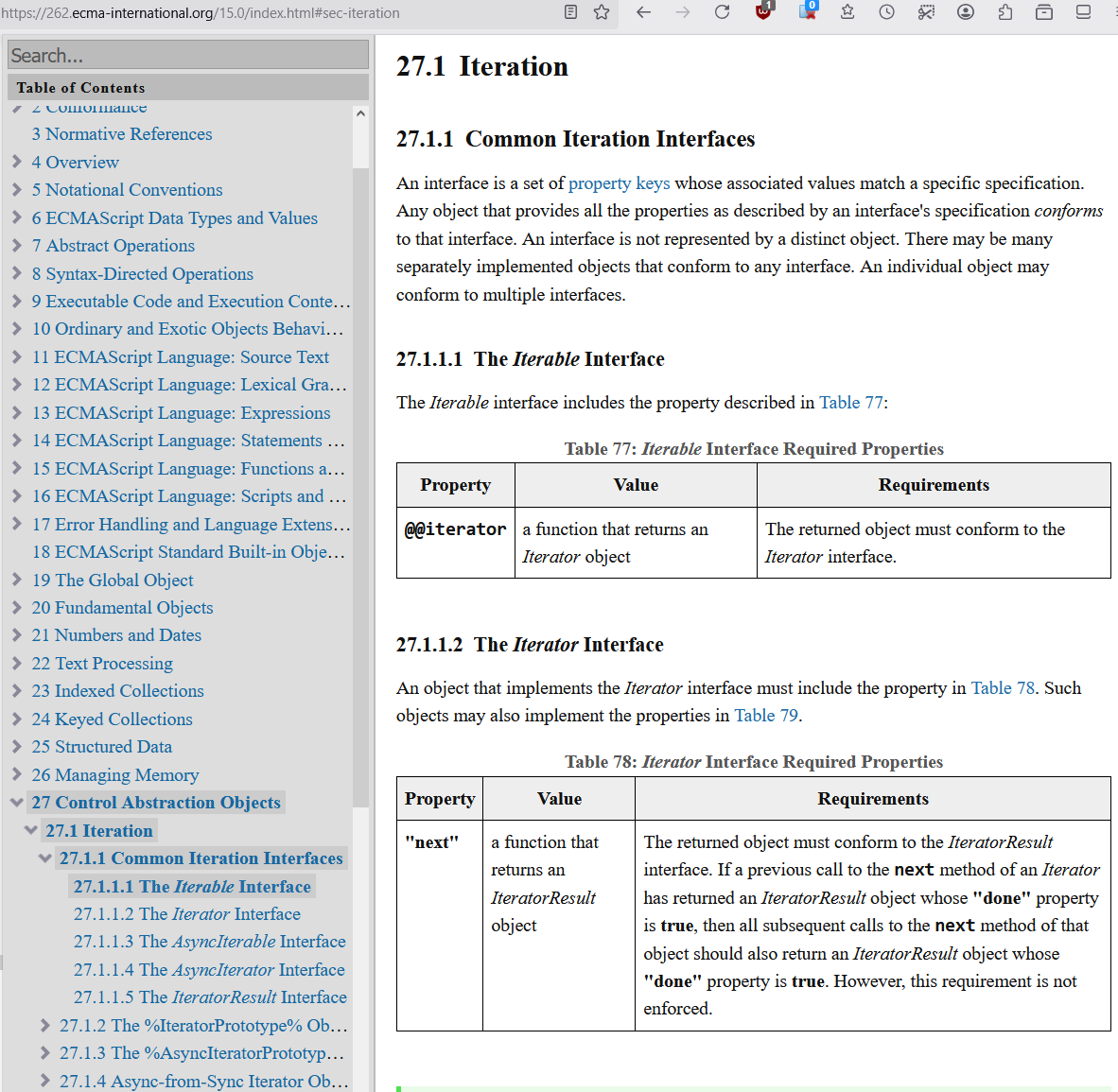The image size is (1118, 1092).
Task: Expand 8 Syntax-Directed Operations chevron
Action: click(17, 273)
